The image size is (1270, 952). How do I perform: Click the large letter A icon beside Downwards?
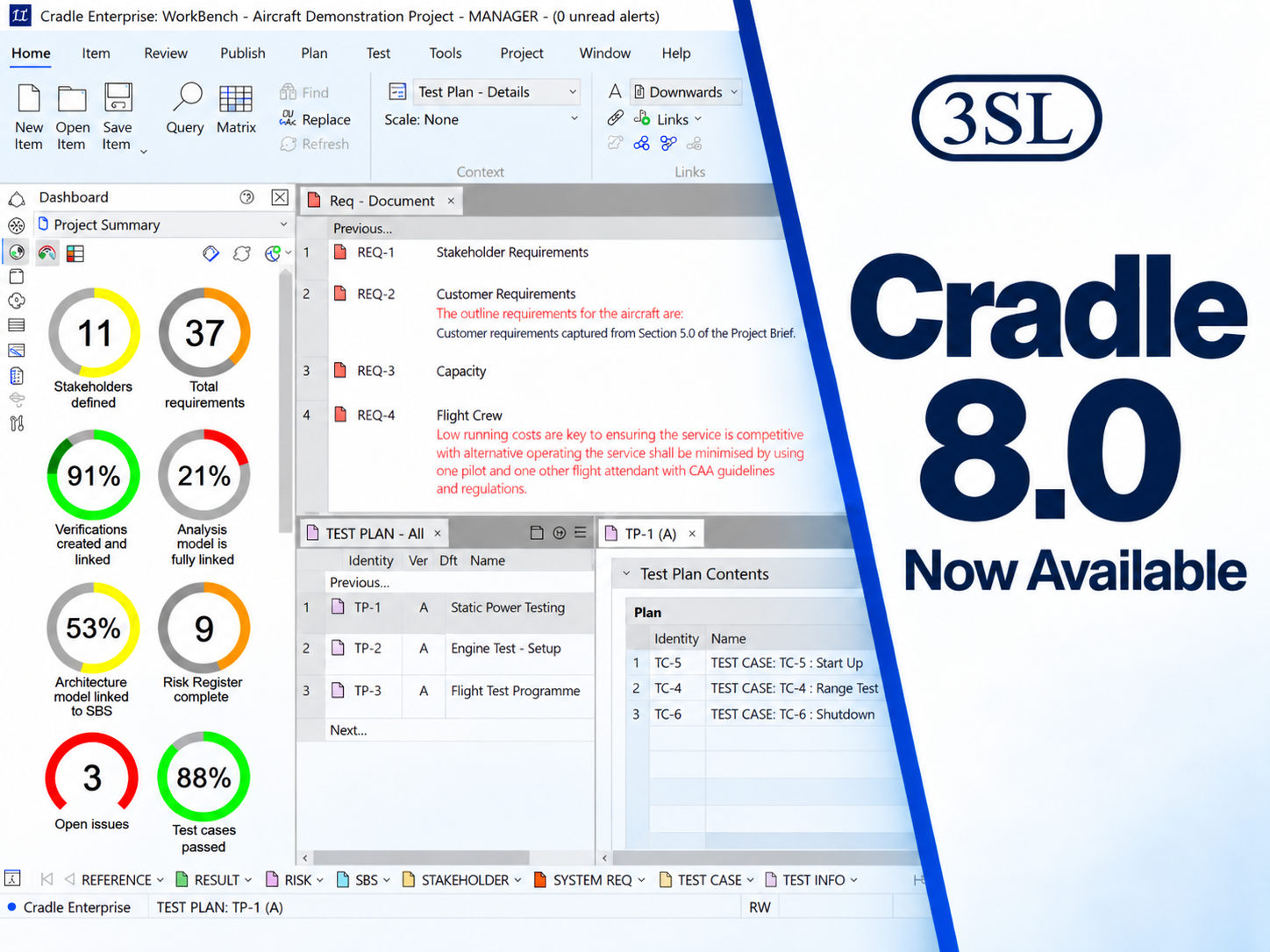point(615,91)
